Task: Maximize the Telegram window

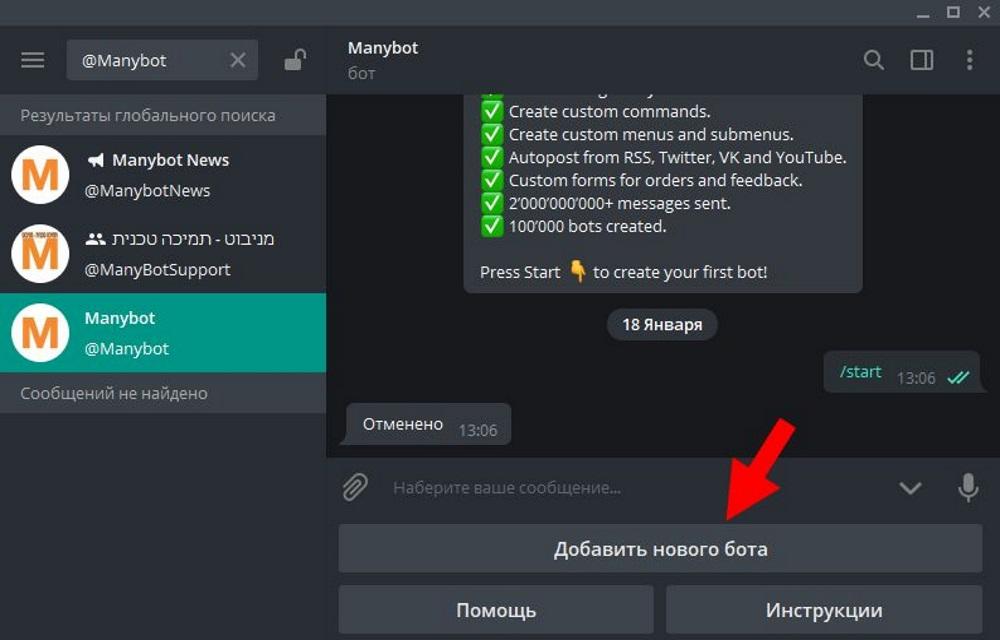Action: pyautogui.click(x=953, y=12)
